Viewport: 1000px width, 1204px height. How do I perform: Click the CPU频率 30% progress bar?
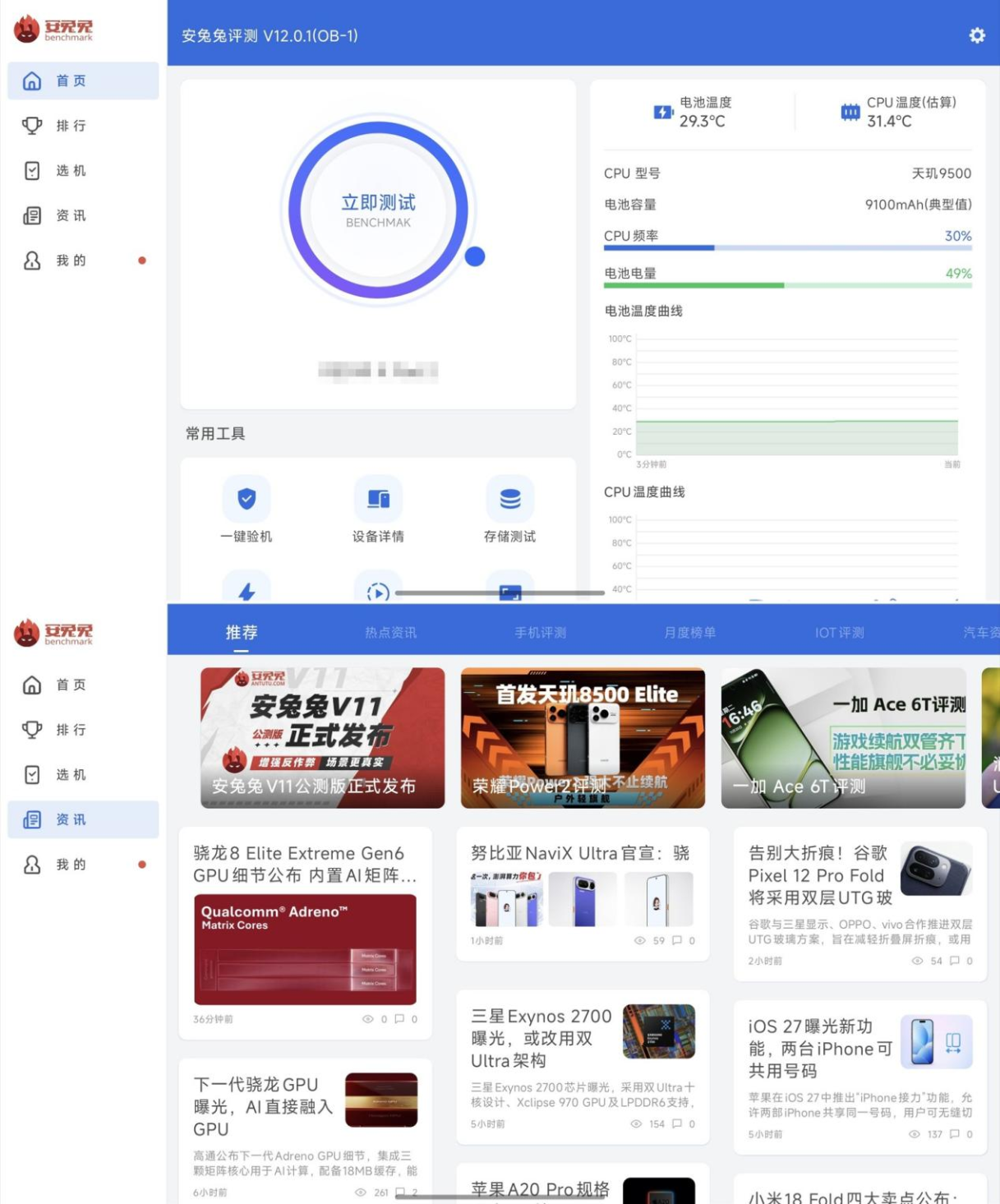(x=787, y=247)
